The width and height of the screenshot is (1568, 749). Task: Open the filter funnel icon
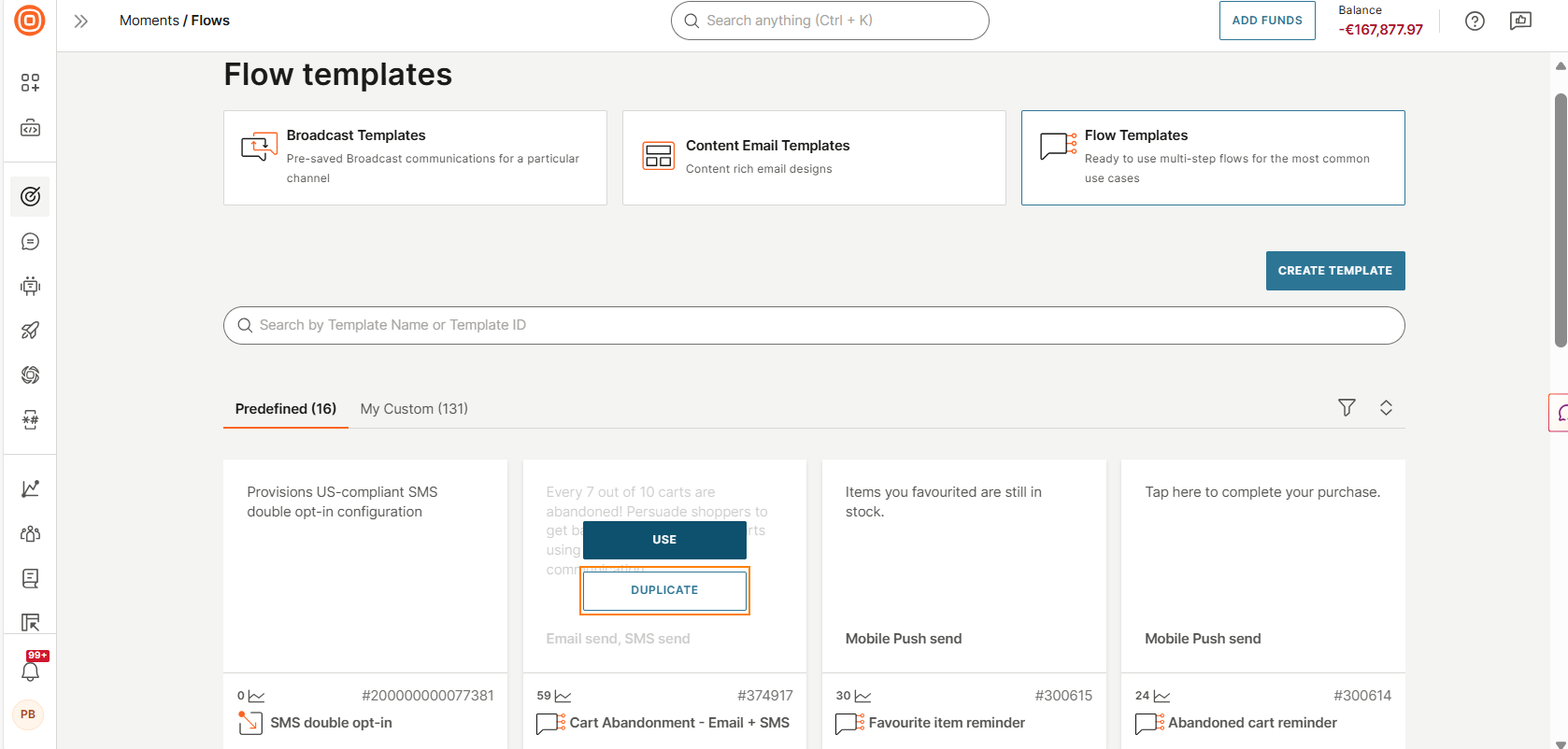point(1347,407)
